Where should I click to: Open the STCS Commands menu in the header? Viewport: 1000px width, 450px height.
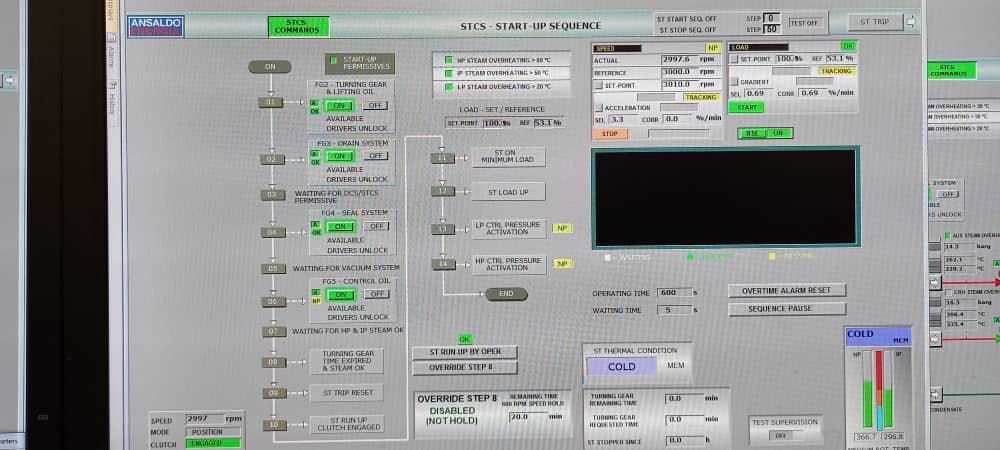[298, 26]
